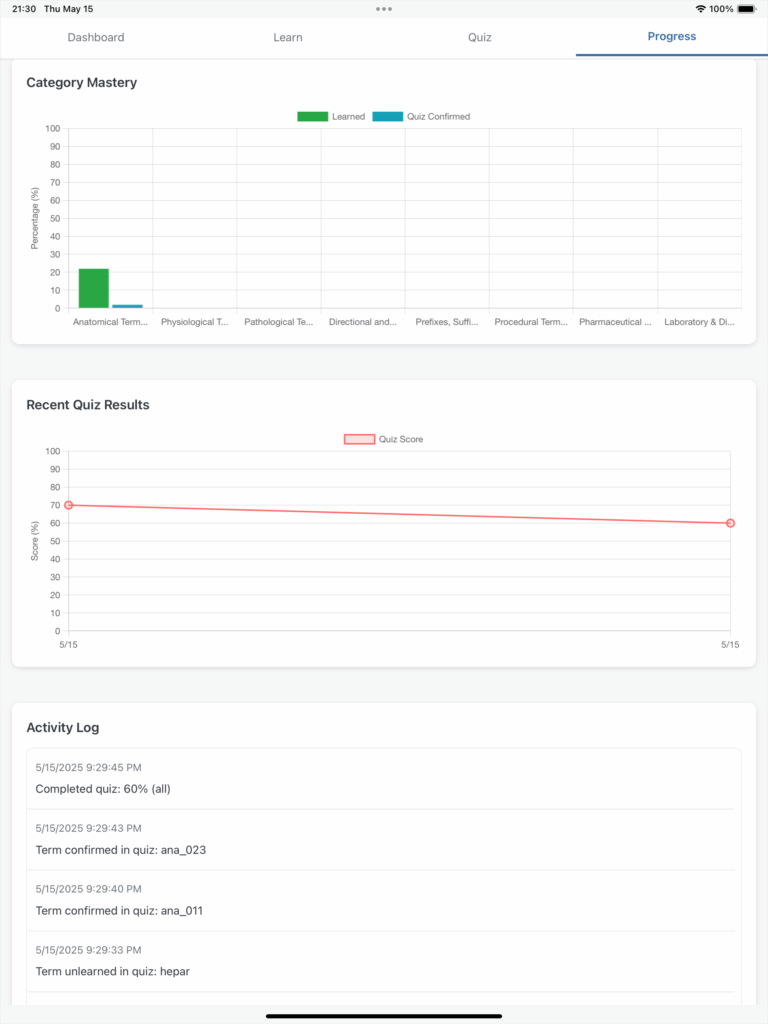
Task: Click the 'Quiz Confirmed' legend label
Action: click(x=438, y=116)
